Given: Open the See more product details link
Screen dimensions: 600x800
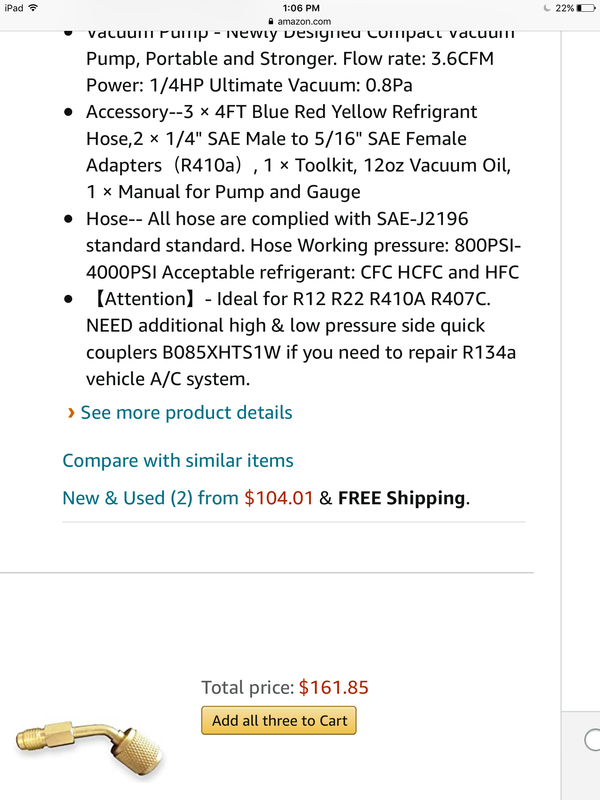Looking at the screenshot, I should pos(186,412).
